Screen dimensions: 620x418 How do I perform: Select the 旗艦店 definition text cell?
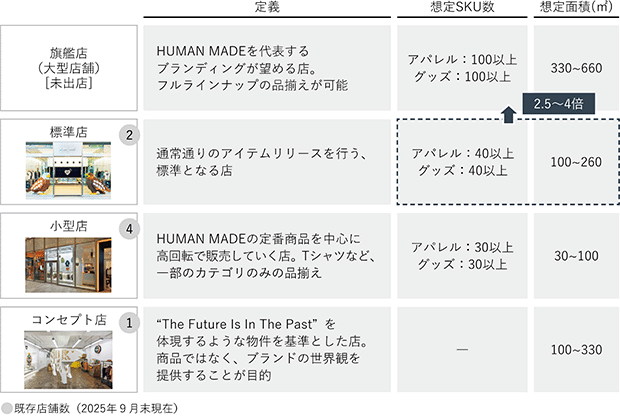tap(266, 67)
